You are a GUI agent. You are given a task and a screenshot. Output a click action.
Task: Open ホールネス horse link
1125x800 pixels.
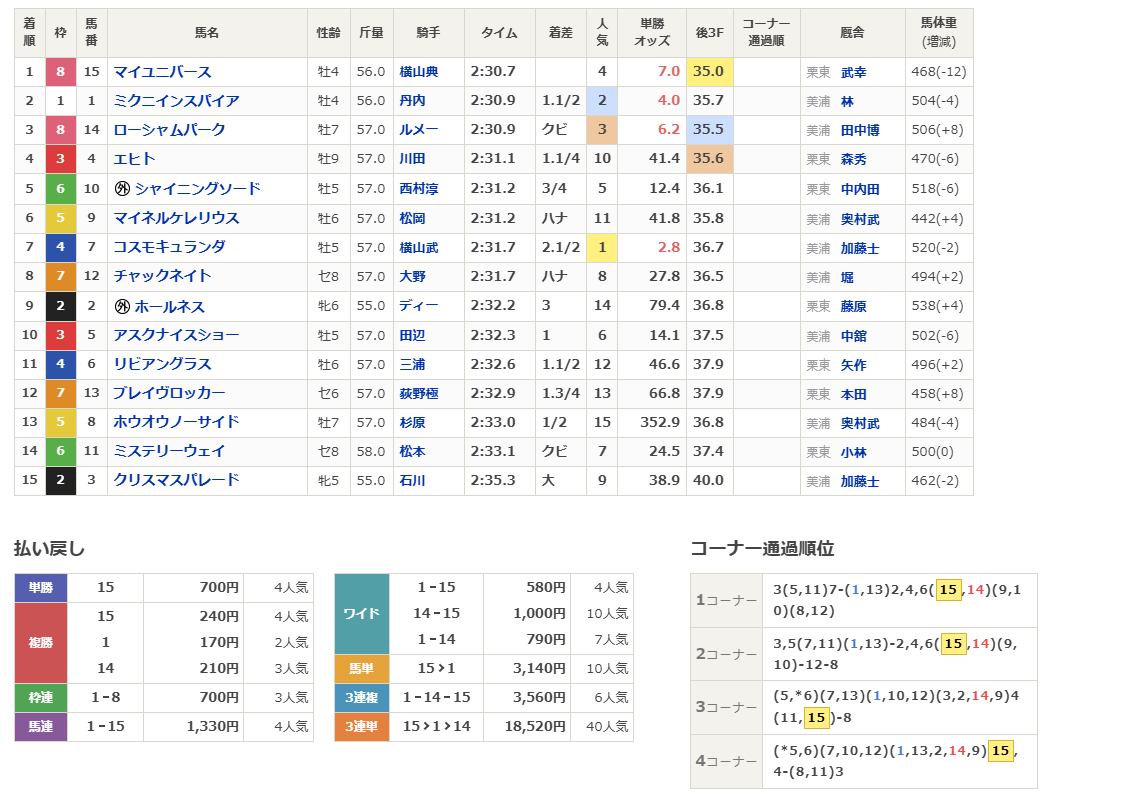(x=169, y=306)
